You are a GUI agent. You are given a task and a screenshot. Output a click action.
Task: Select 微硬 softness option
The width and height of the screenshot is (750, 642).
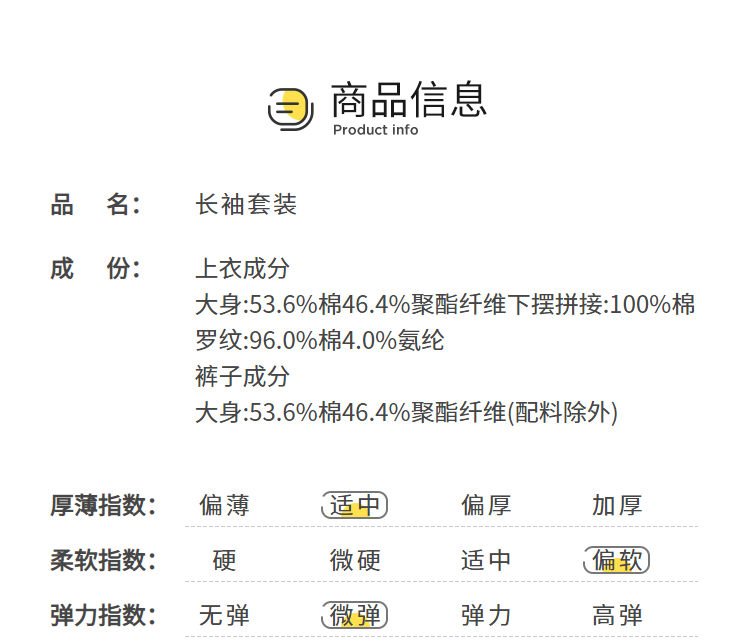(x=355, y=560)
